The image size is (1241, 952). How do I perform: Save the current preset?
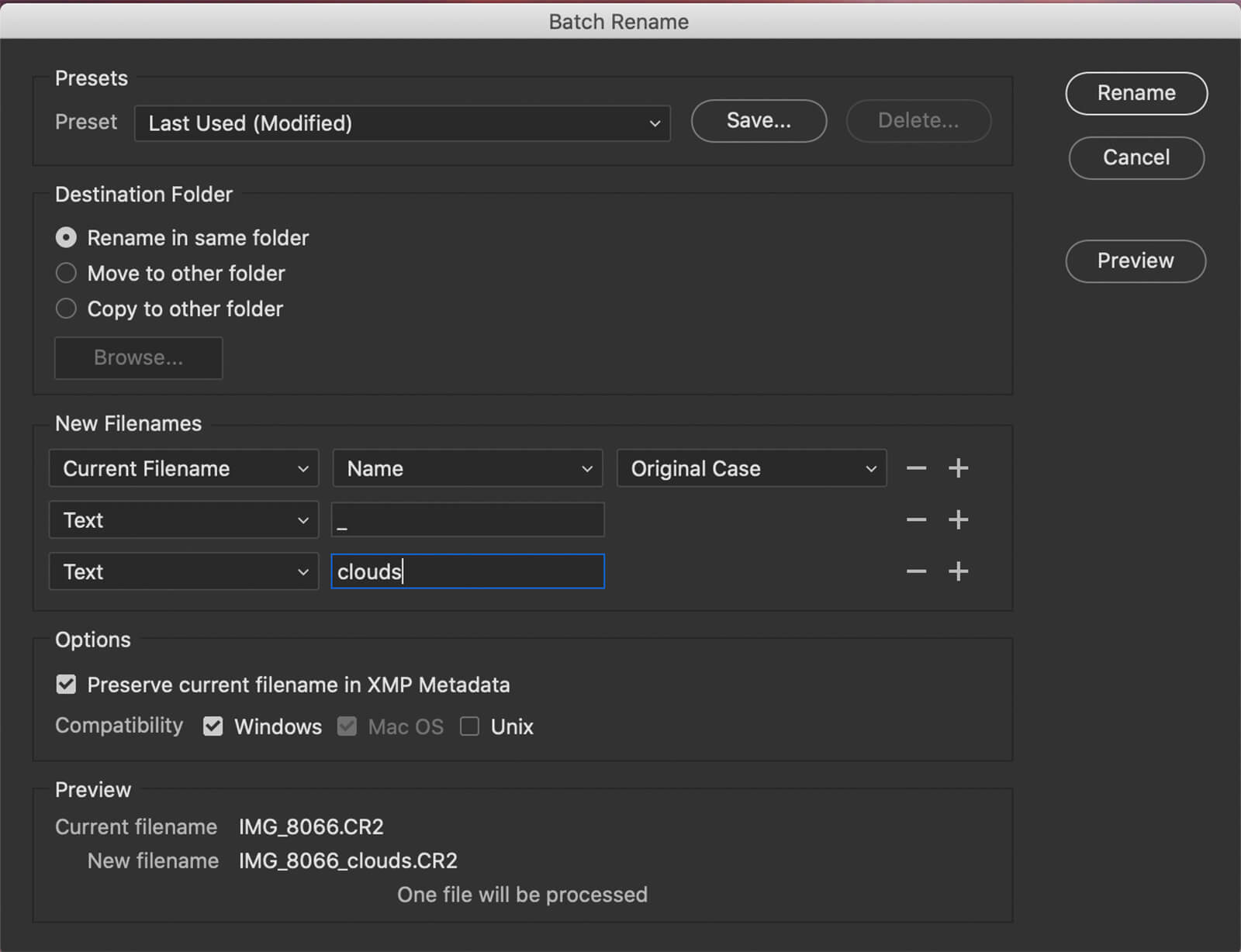758,121
